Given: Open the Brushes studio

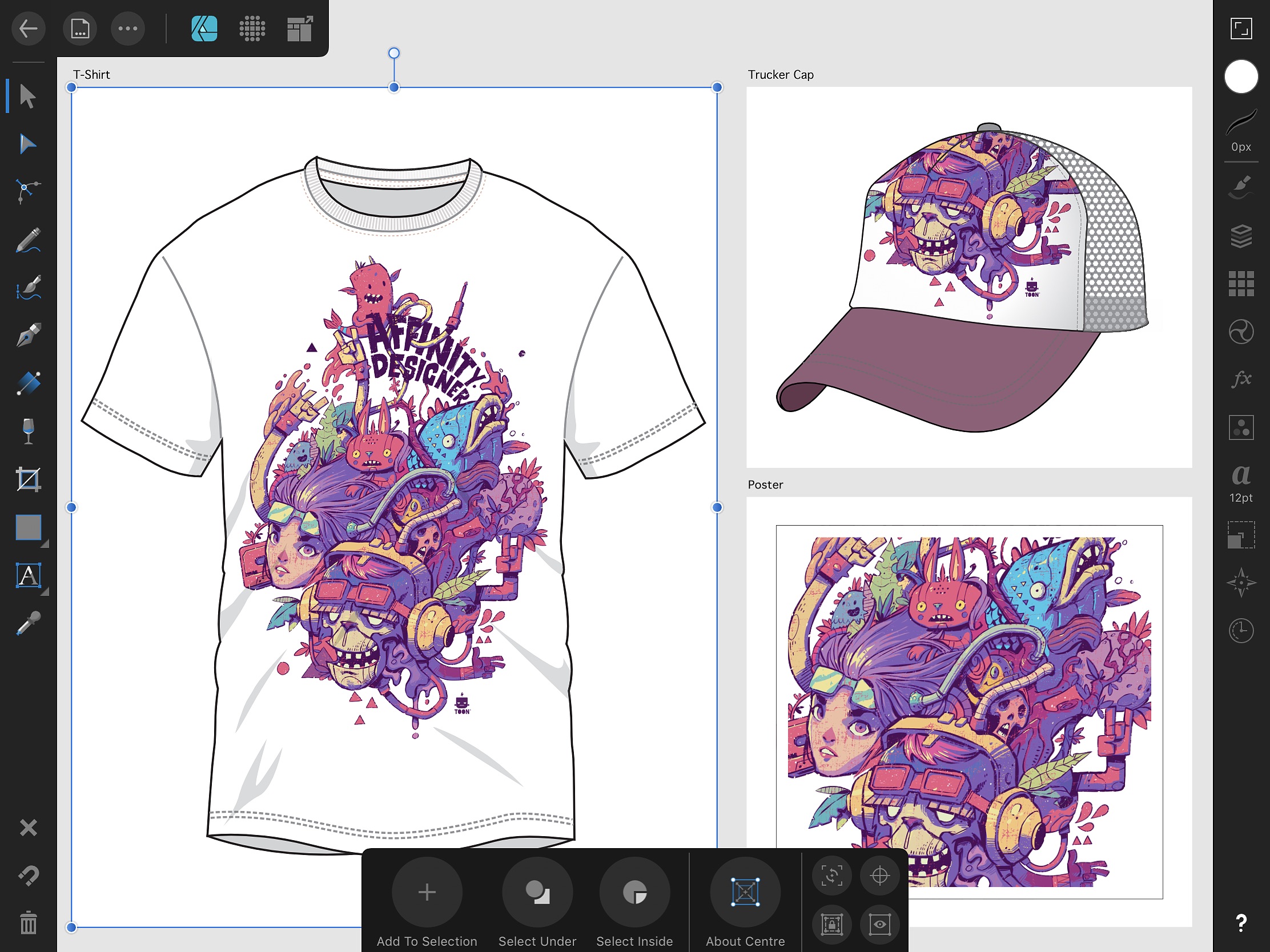Looking at the screenshot, I should click(1241, 187).
